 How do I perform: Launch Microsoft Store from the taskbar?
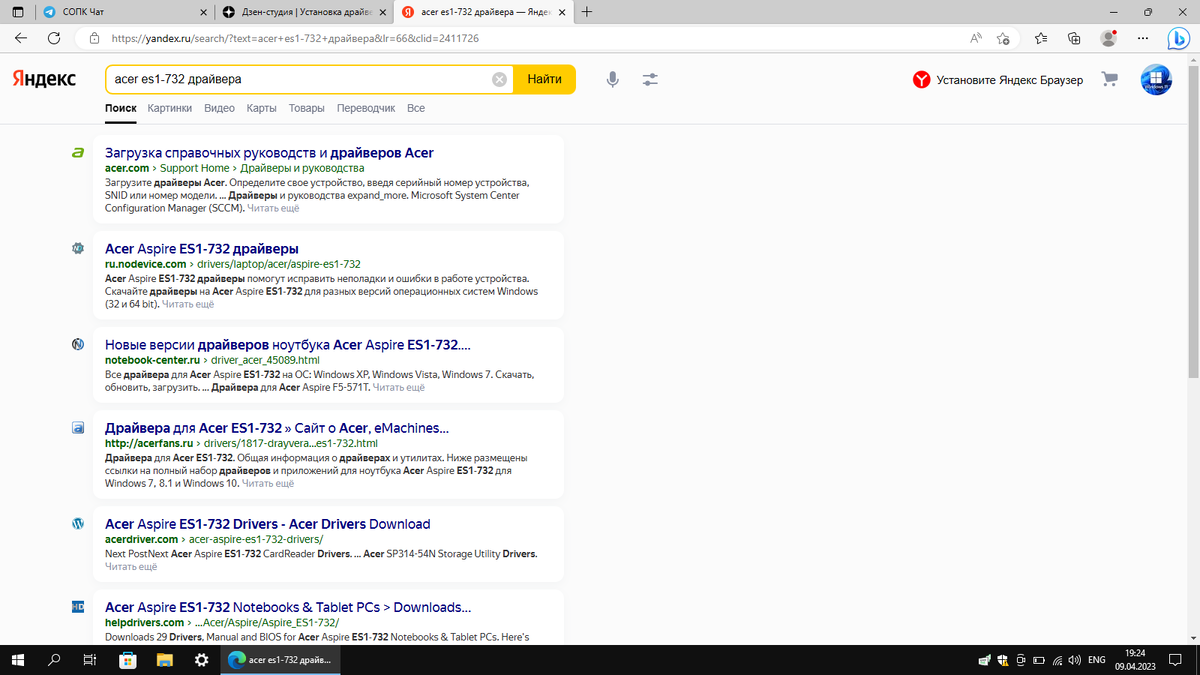[x=128, y=660]
